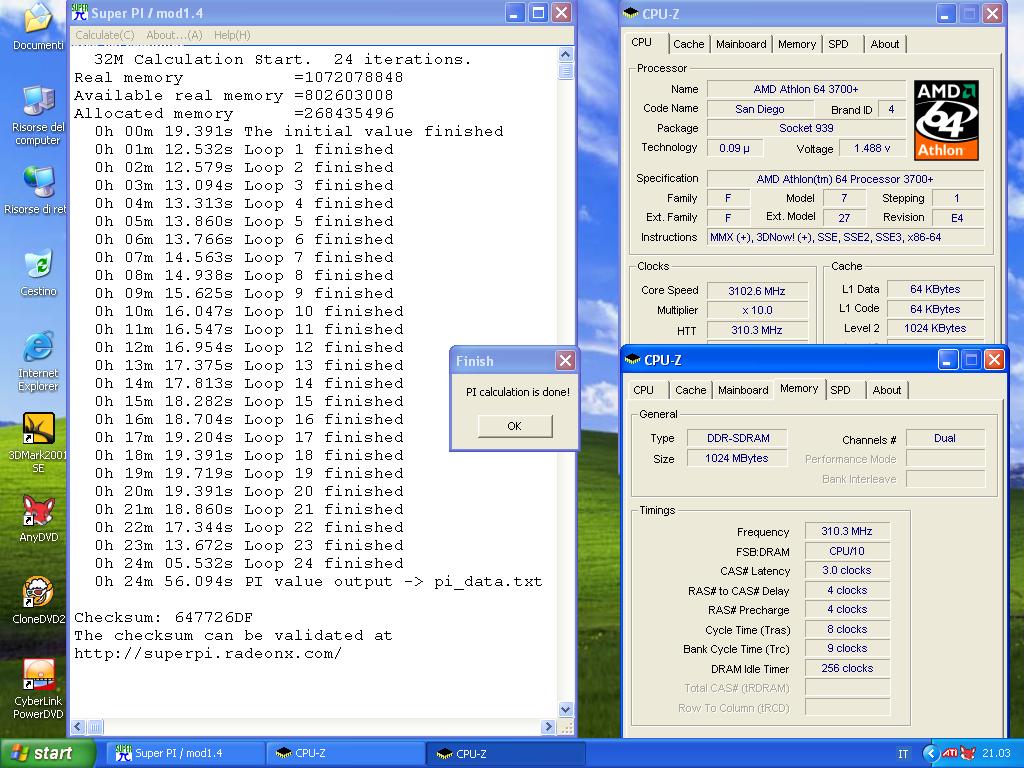Screen dimensions: 1024x768
Task: Click the Level 2 1024 KBytes field
Action: [935, 328]
